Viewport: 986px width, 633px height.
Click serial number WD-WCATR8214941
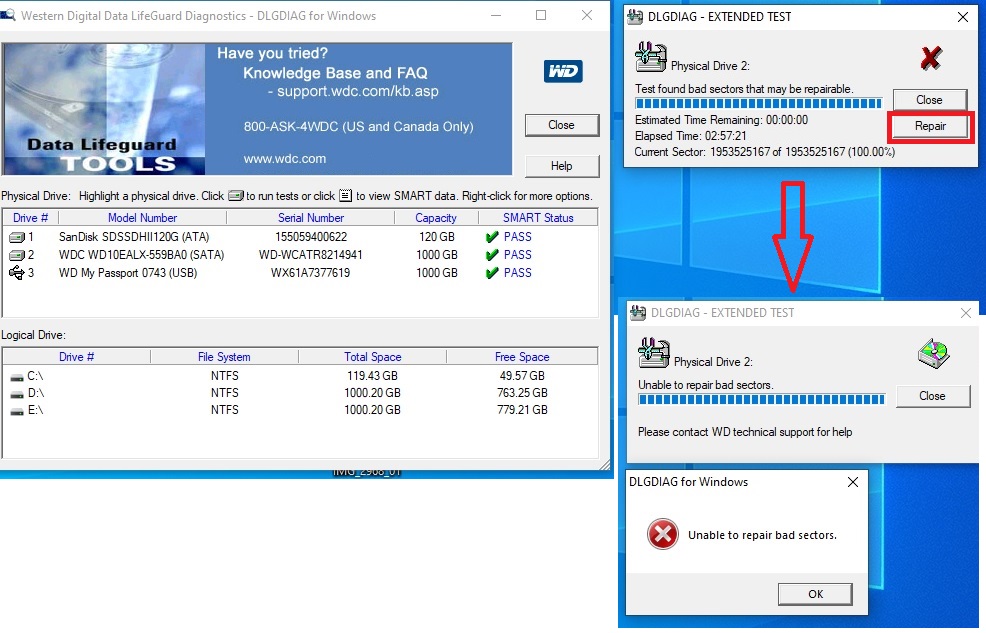point(311,255)
